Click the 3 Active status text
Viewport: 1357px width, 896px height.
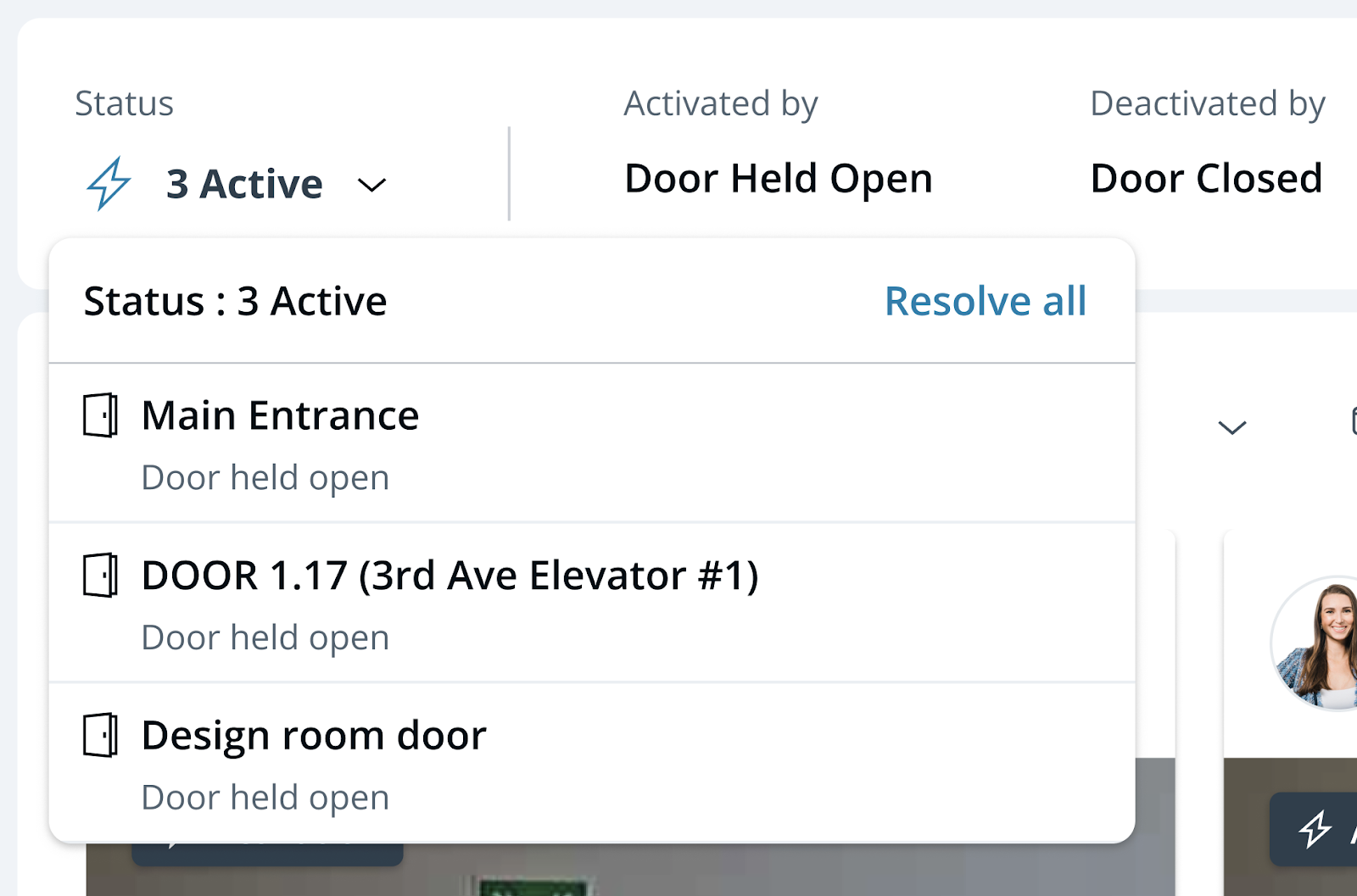point(244,184)
